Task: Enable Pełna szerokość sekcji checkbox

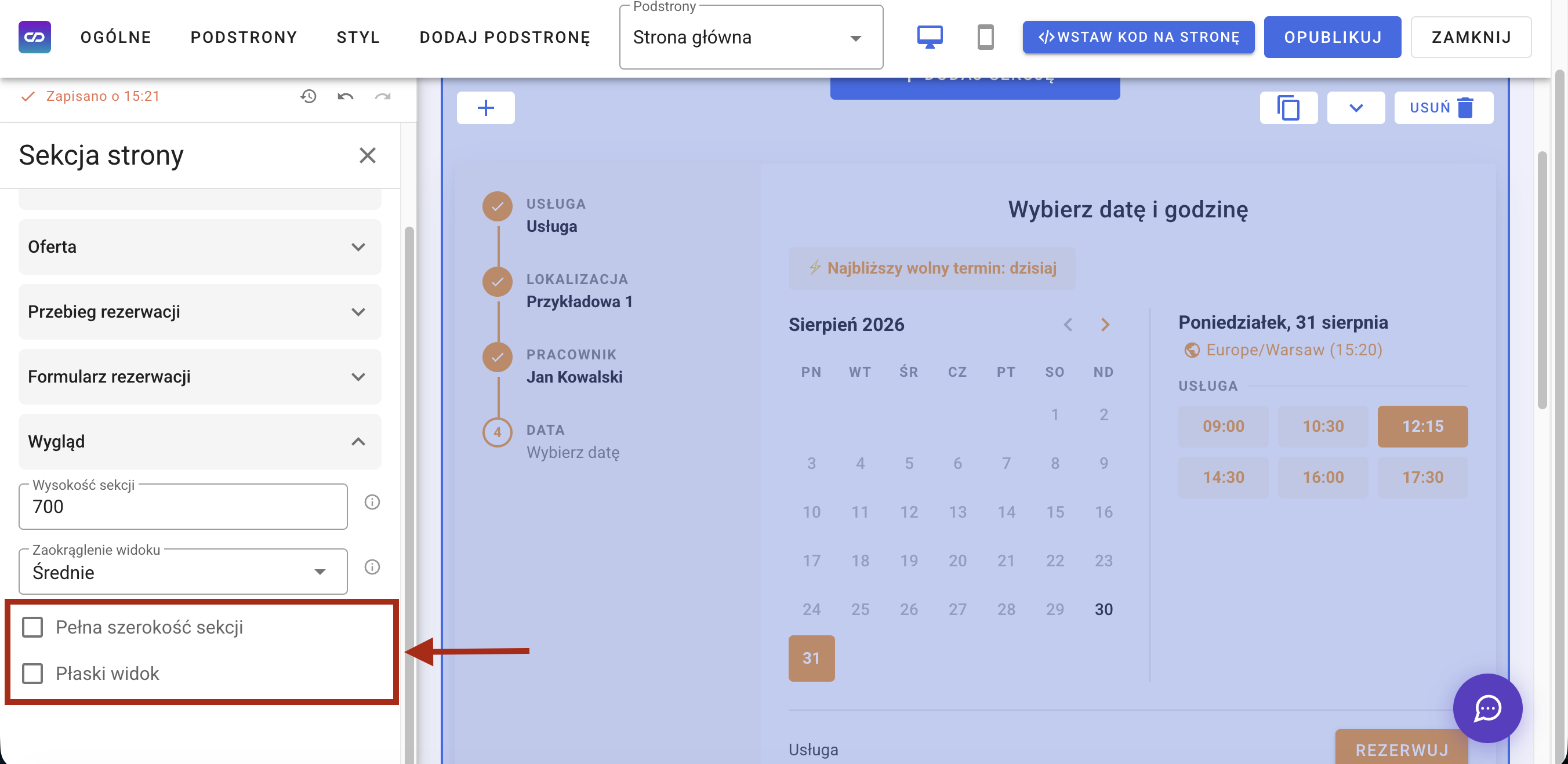Action: click(x=32, y=627)
